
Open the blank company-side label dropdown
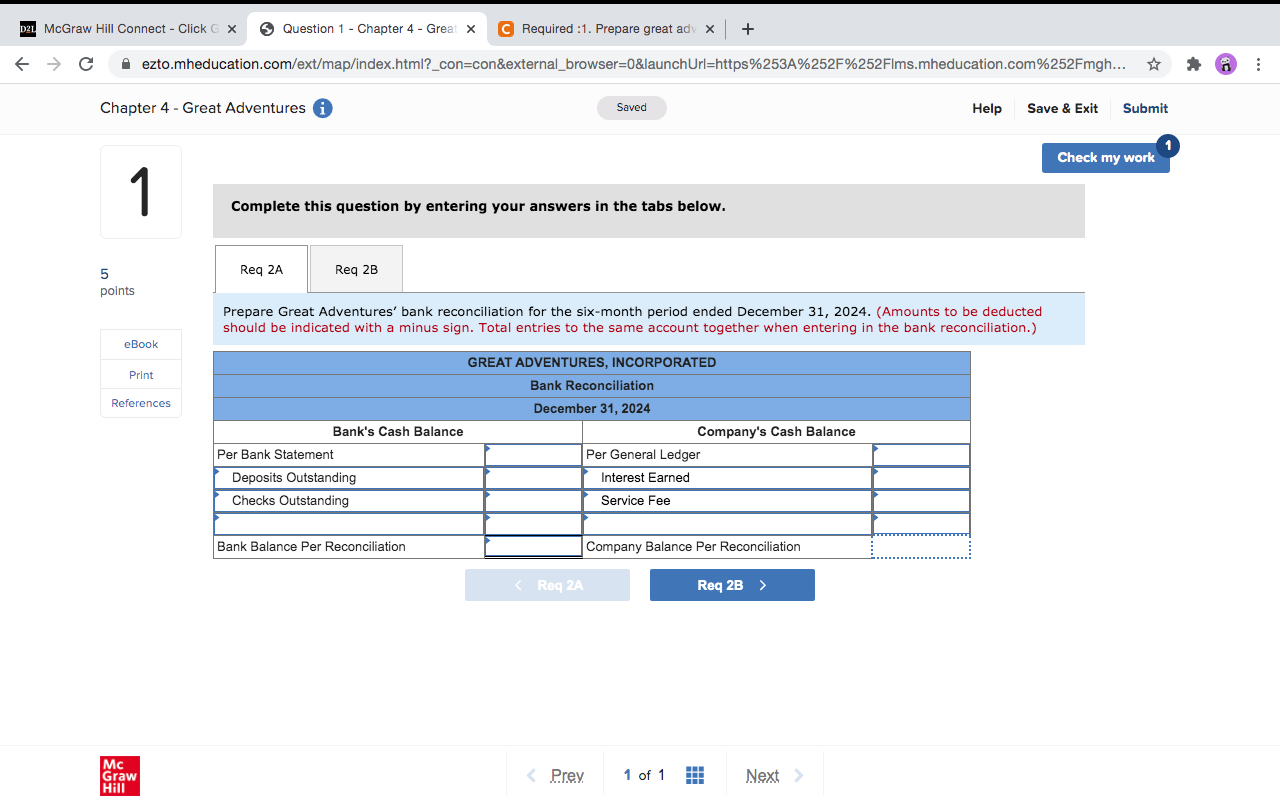coord(728,524)
